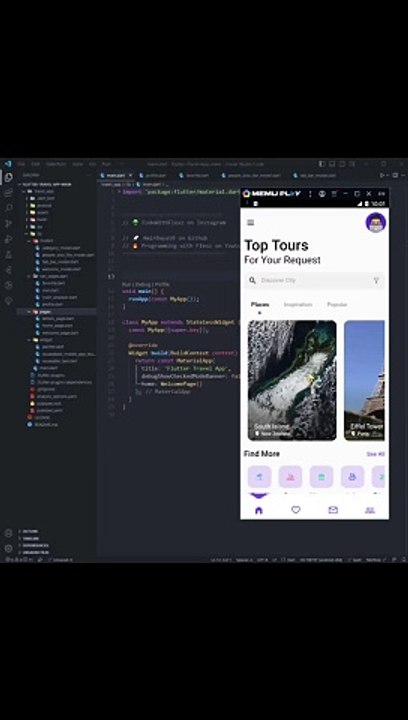The image size is (408, 720).
Task: Tap the second Find More category icon
Action: click(x=290, y=477)
